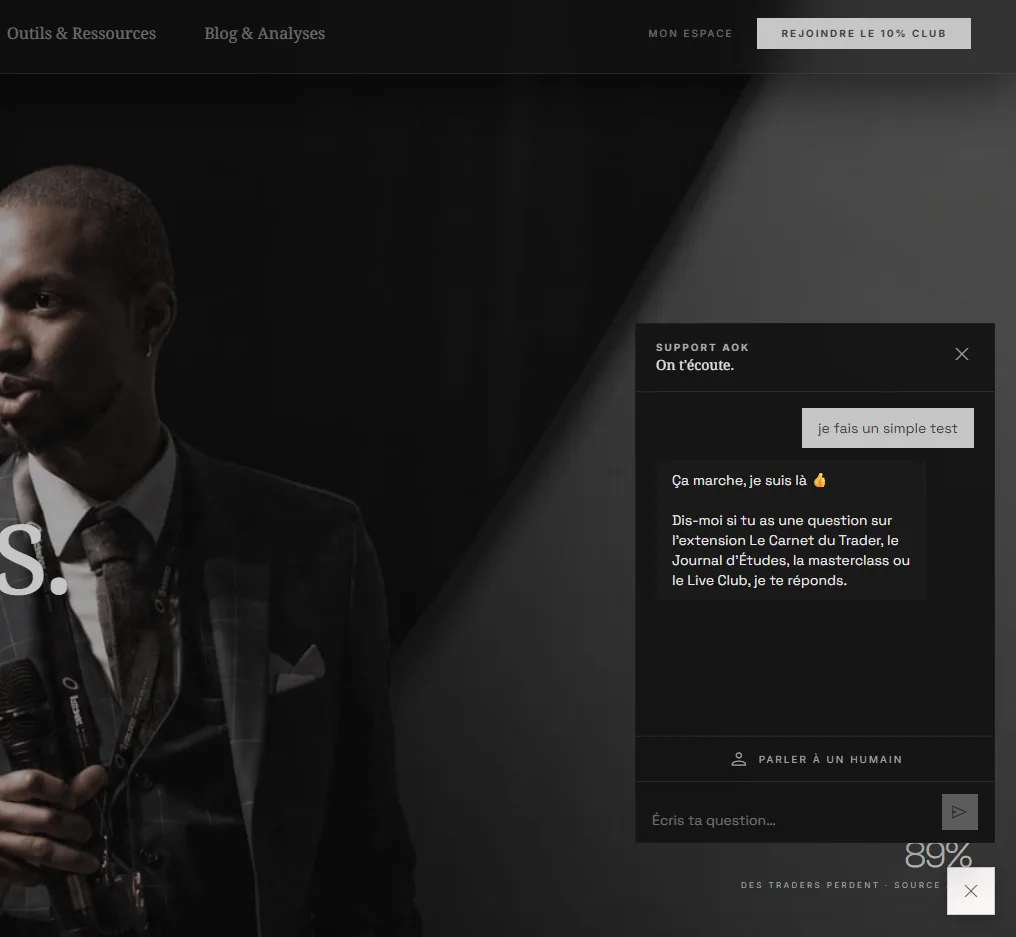This screenshot has height=937, width=1016.
Task: Focus the Écris ta question input field
Action: coord(789,820)
